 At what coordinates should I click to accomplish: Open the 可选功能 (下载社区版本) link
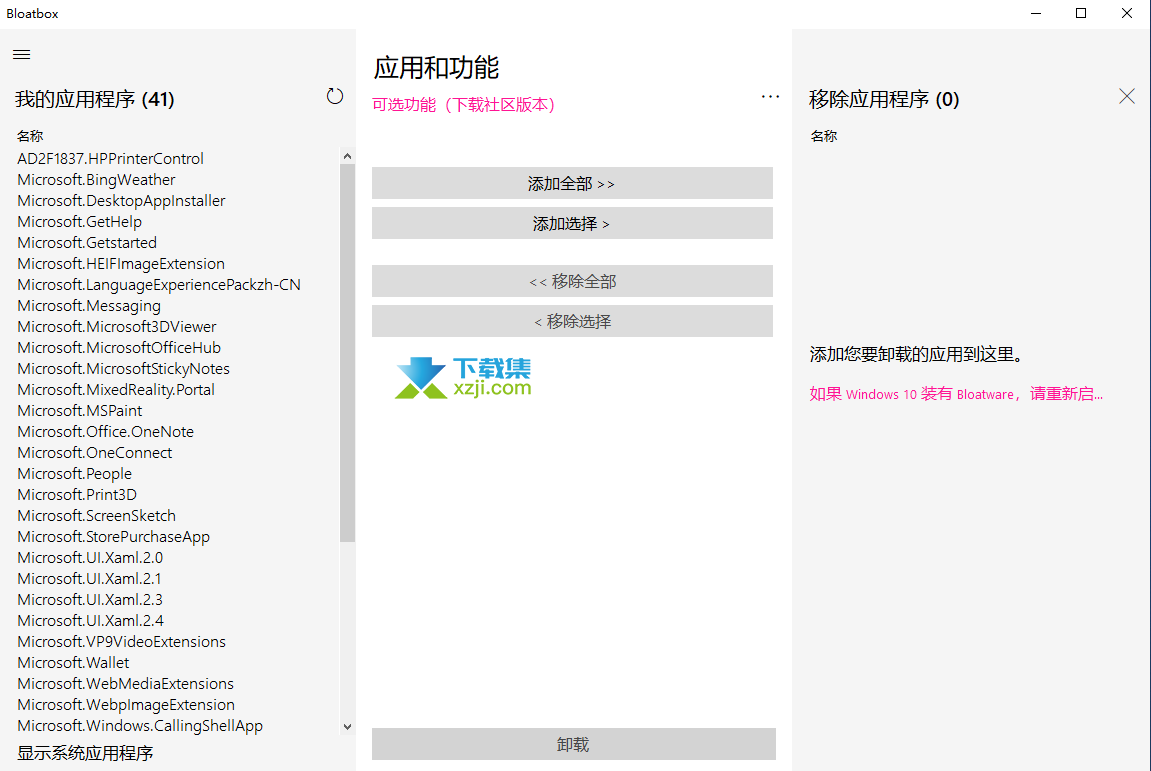tap(464, 105)
